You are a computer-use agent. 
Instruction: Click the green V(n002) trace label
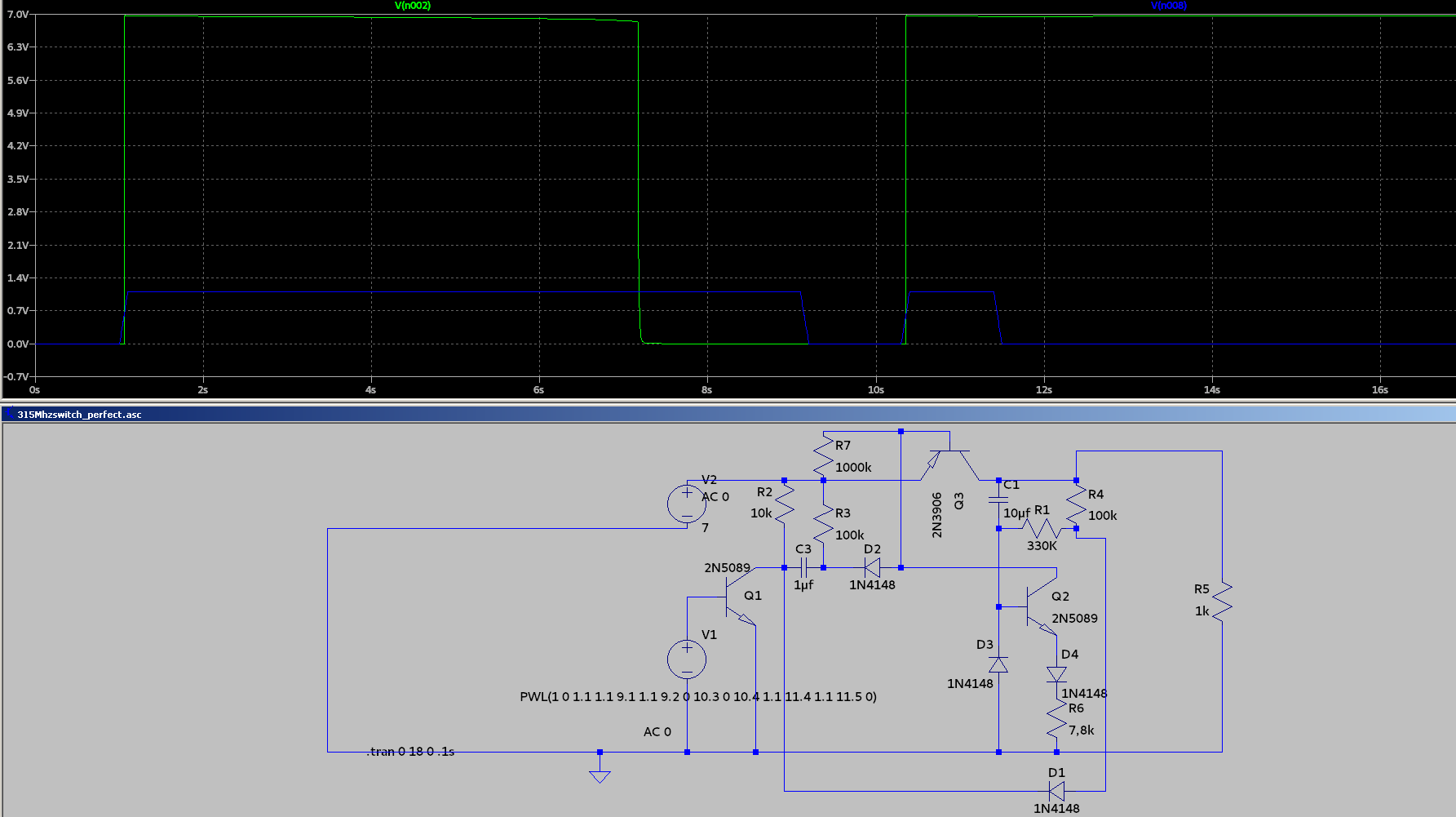(x=412, y=6)
